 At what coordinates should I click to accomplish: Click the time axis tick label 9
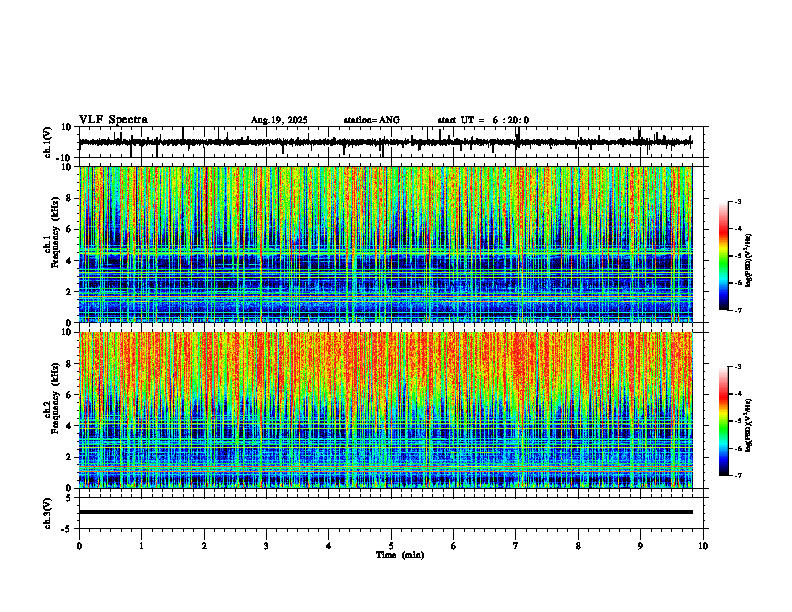pos(640,546)
